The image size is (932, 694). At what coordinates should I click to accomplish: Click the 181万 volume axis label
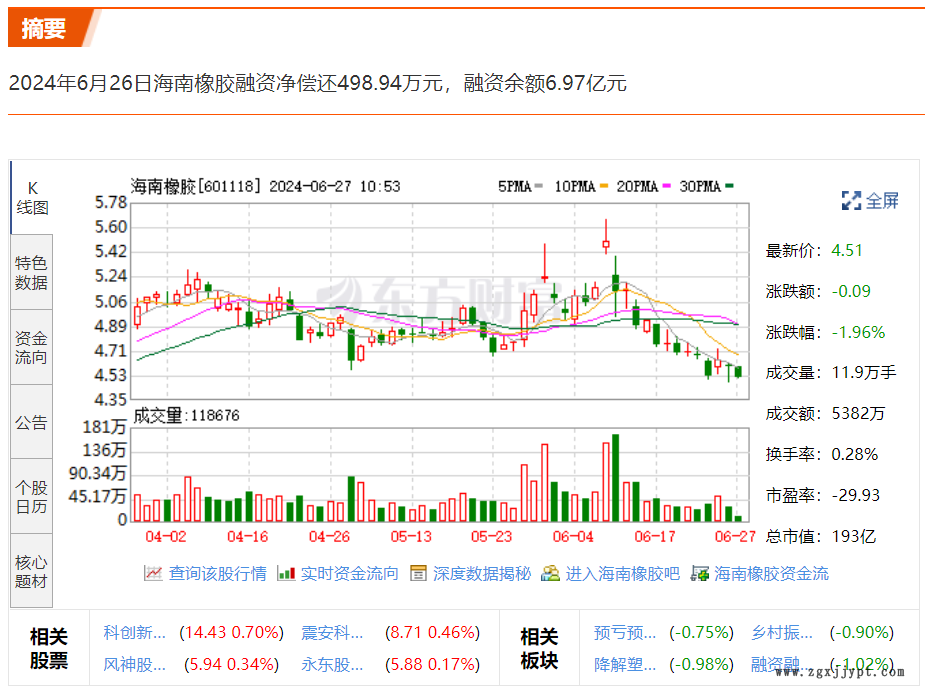click(104, 427)
